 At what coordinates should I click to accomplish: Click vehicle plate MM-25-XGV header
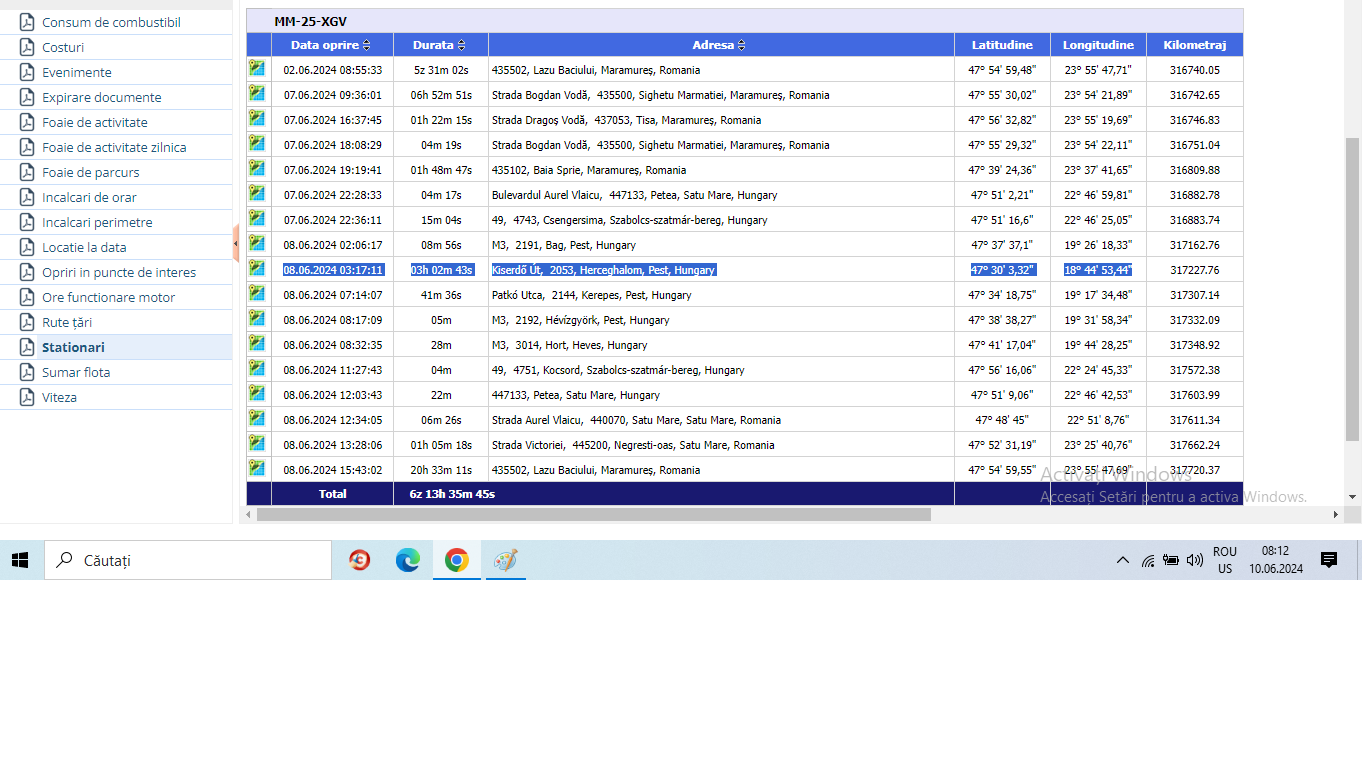point(311,21)
